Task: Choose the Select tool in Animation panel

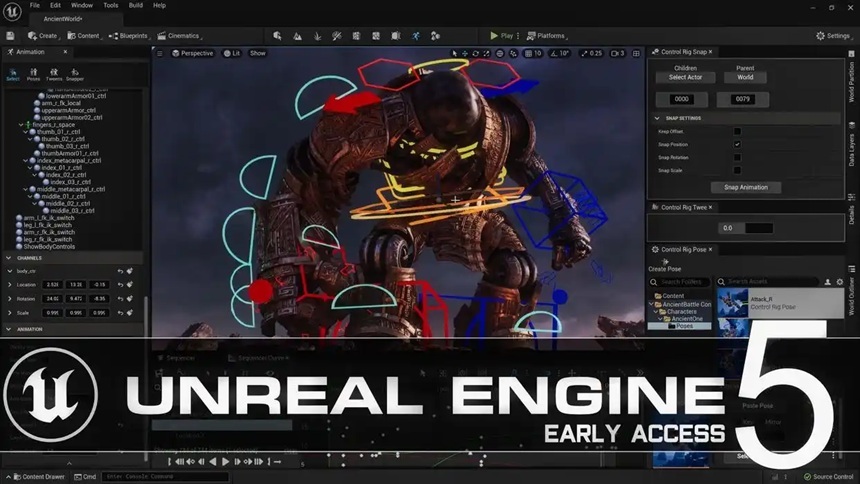Action: point(13,75)
